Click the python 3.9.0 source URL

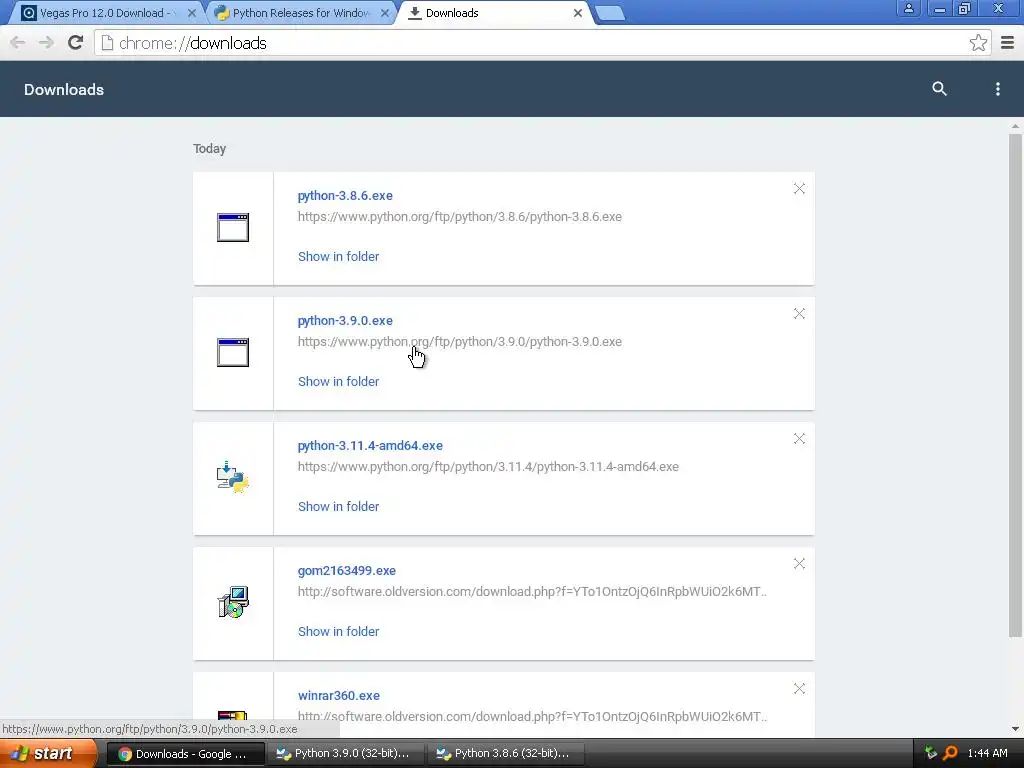tap(460, 342)
